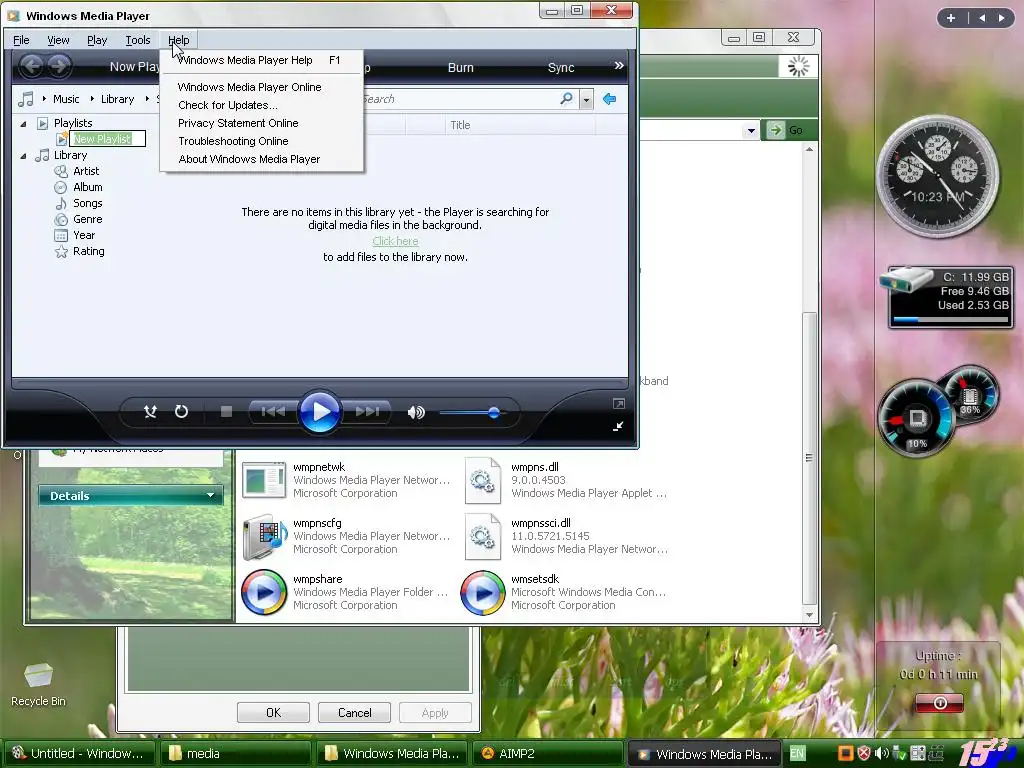The width and height of the screenshot is (1024, 768).
Task: Click the Stop button in player controls
Action: (227, 411)
